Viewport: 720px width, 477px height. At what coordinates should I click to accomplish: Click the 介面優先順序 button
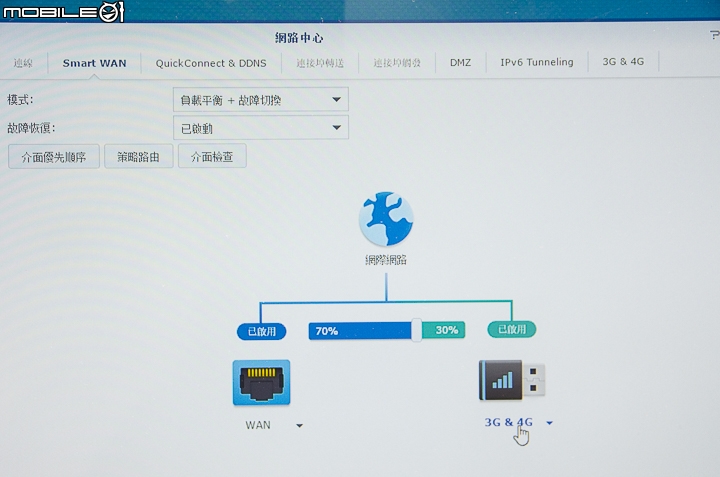click(x=54, y=157)
